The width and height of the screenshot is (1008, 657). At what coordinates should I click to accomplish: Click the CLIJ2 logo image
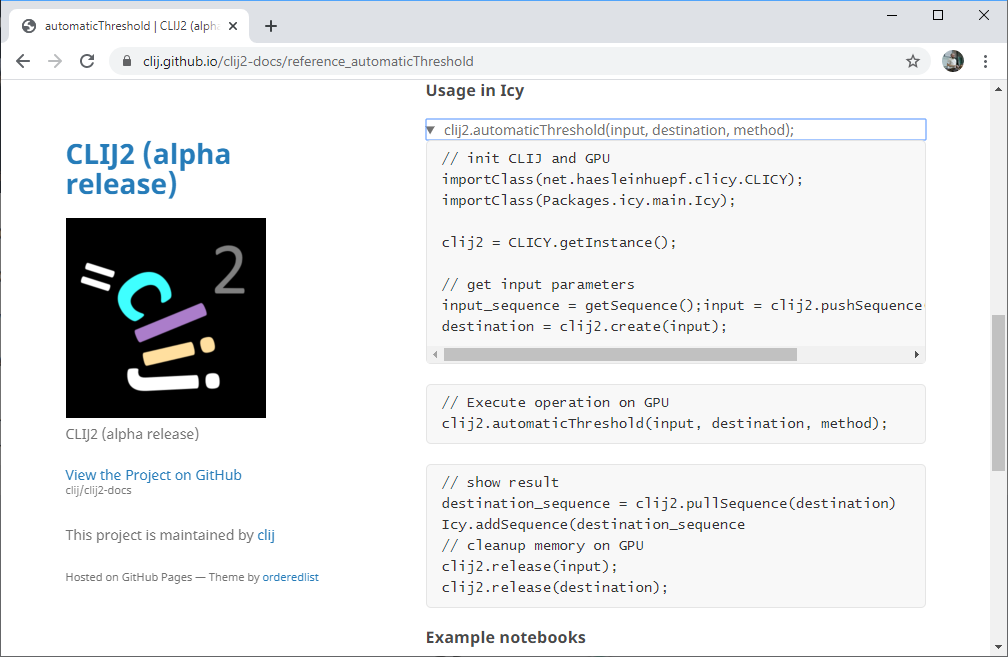(x=166, y=318)
